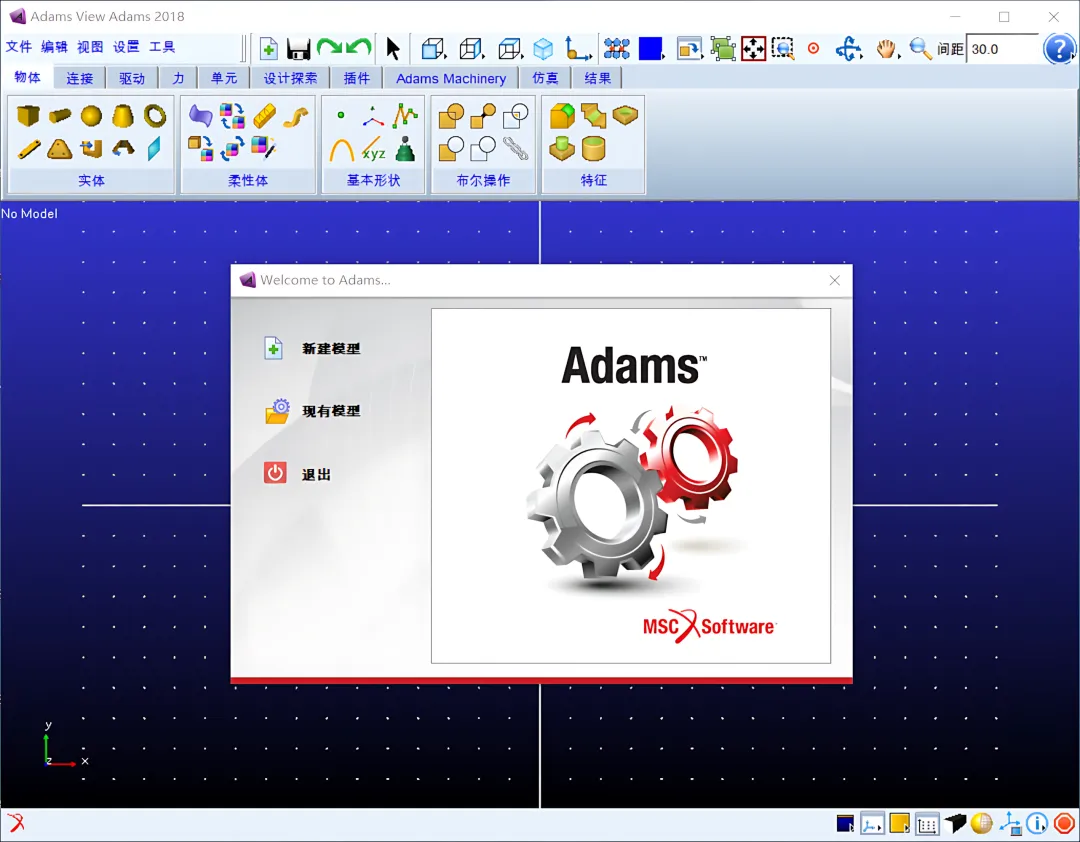1080x842 pixels.
Task: Switch to the 仿真 ribbon tab
Action: point(546,79)
